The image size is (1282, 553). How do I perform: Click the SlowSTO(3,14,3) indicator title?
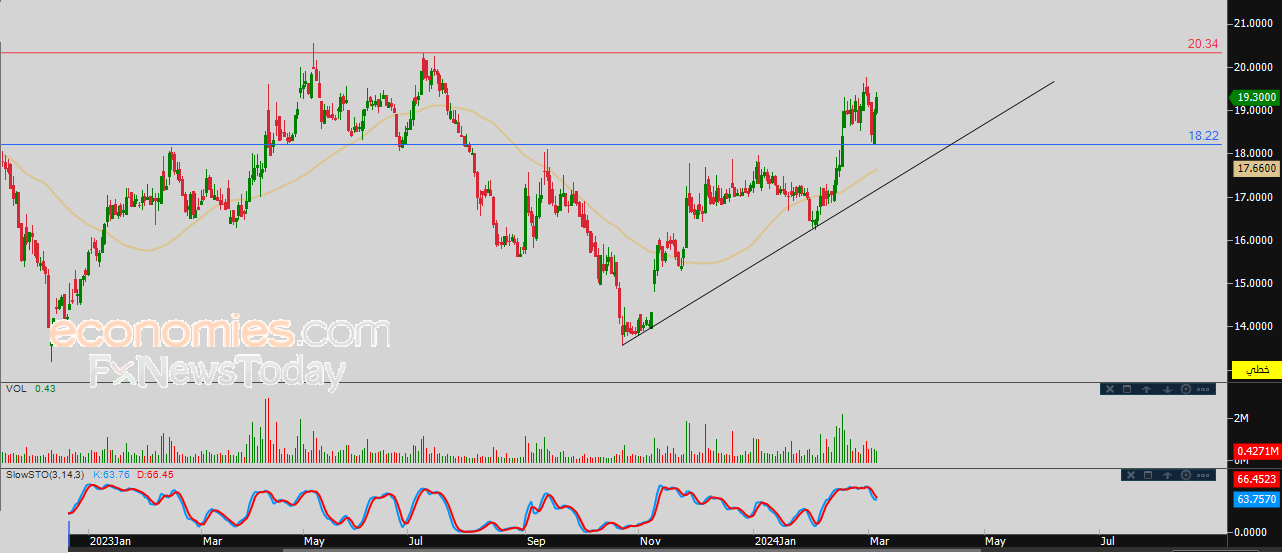tap(44, 474)
